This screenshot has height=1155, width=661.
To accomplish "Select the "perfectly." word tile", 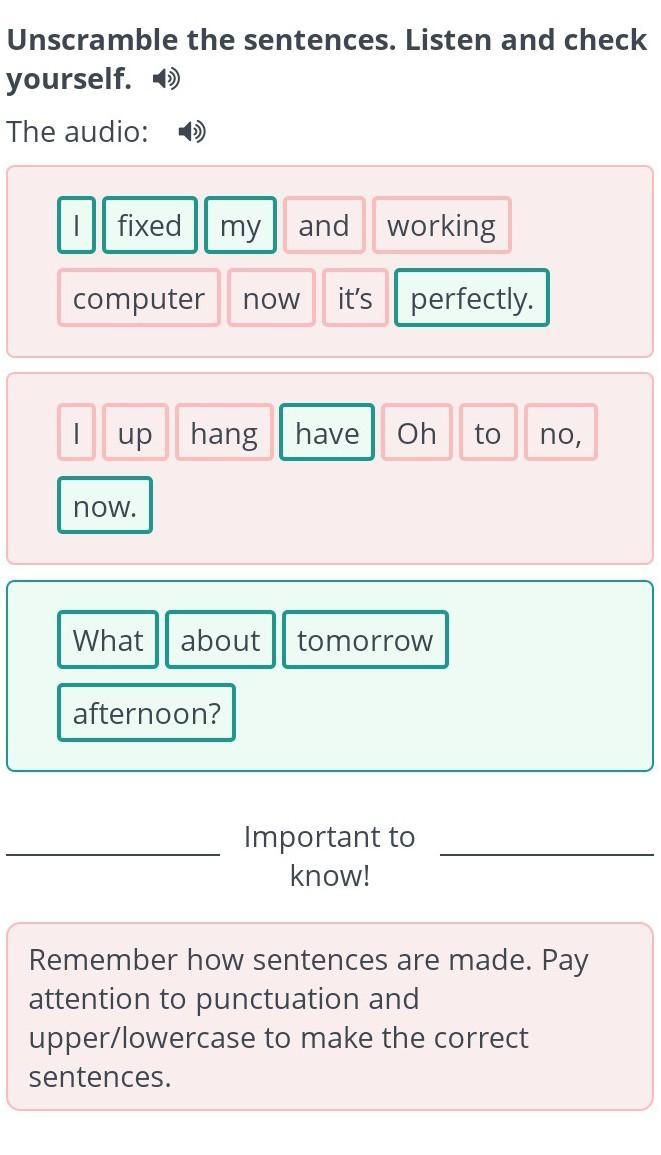I will pyautogui.click(x=472, y=299).
